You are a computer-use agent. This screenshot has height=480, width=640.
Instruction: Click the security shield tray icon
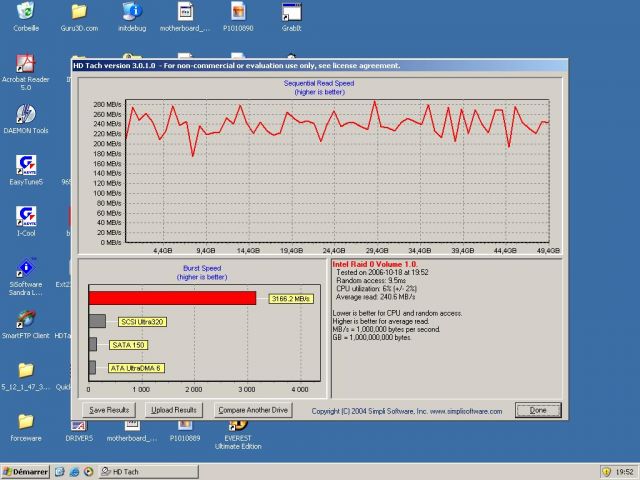606,472
